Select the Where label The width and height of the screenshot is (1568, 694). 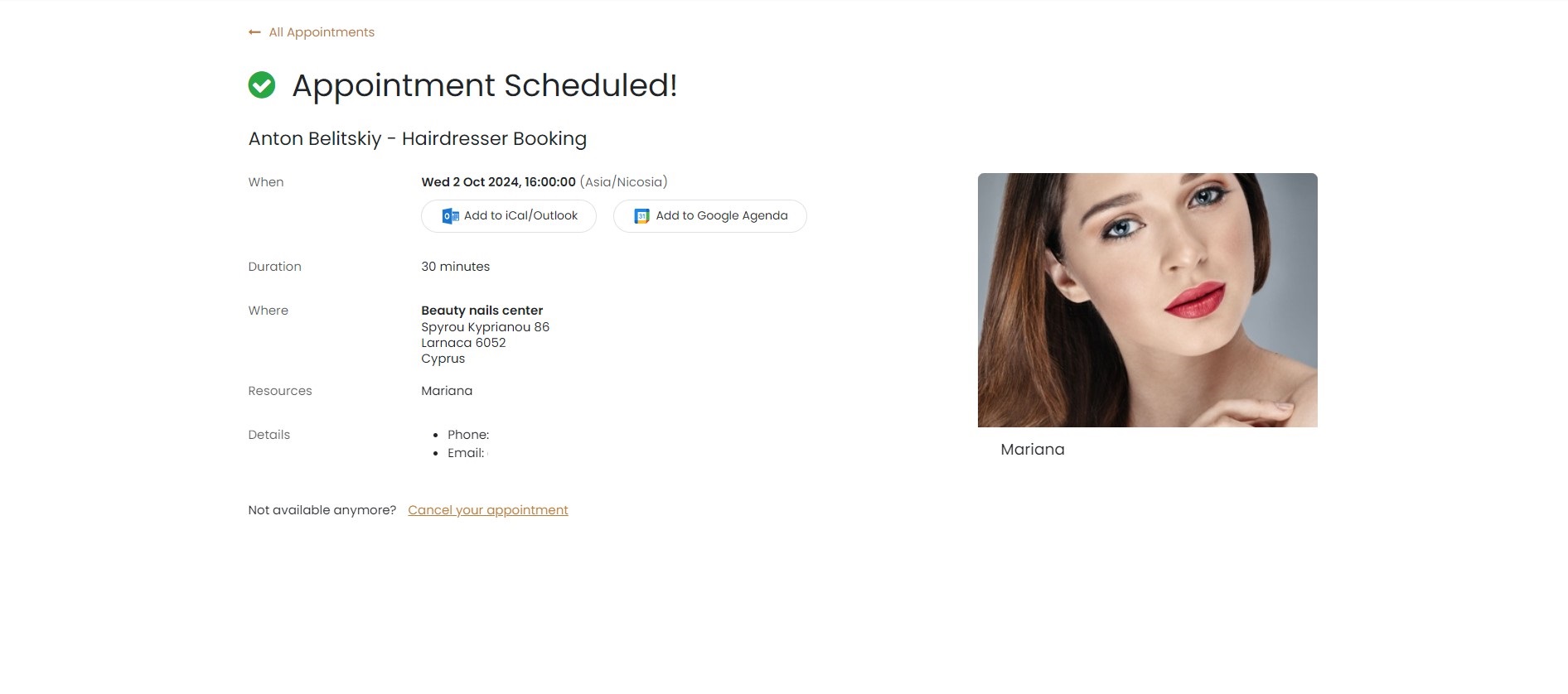(x=269, y=311)
